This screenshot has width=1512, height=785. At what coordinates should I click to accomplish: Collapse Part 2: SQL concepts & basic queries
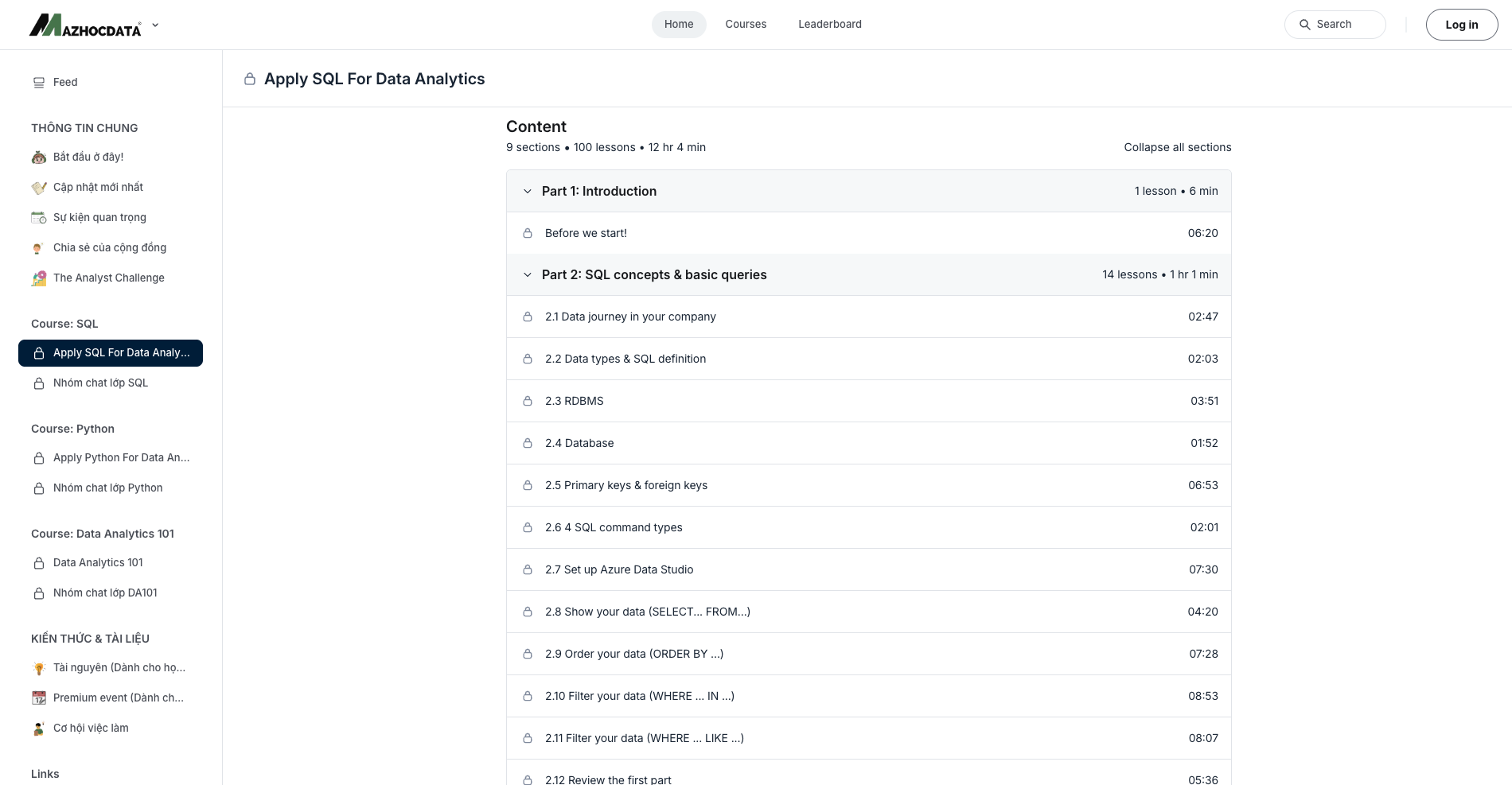coord(527,275)
